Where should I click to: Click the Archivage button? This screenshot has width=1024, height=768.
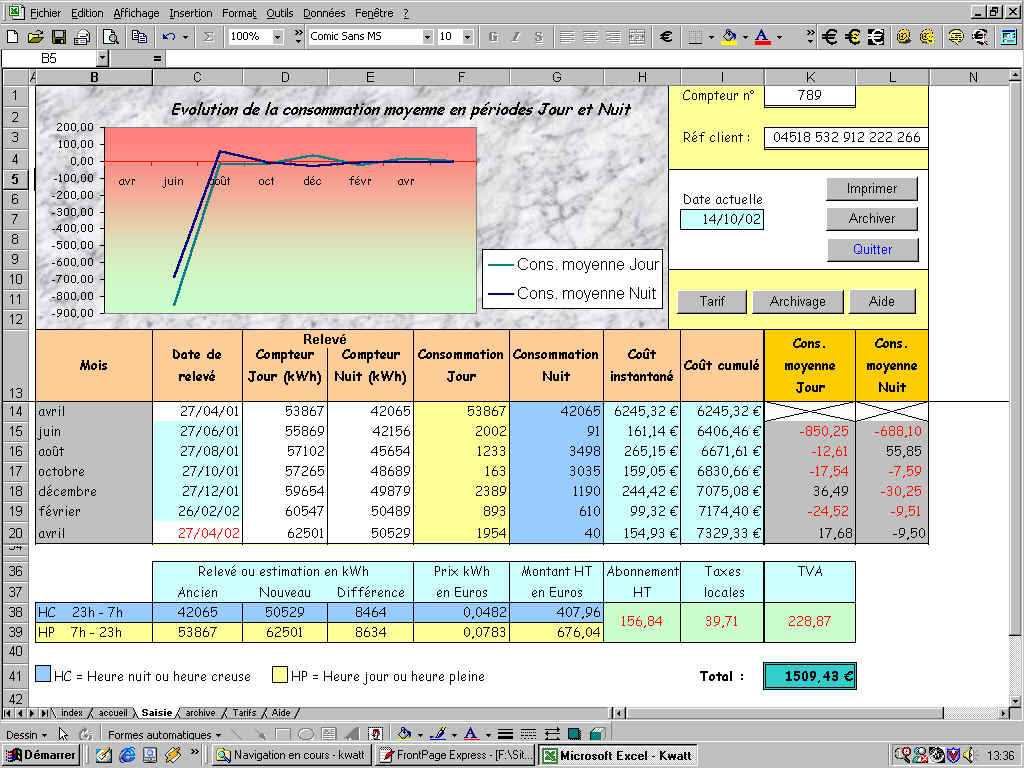797,301
